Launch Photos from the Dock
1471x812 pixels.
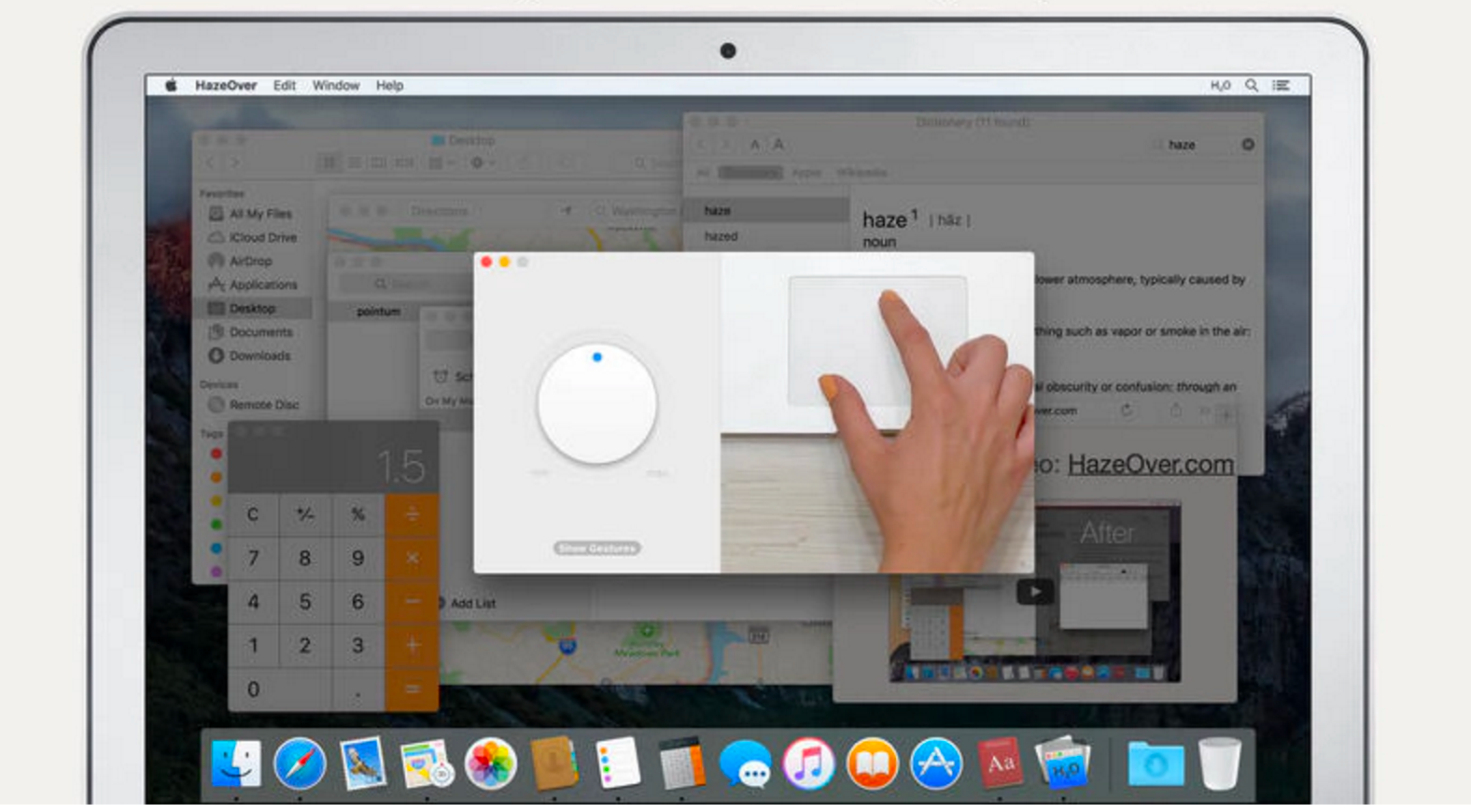[491, 763]
